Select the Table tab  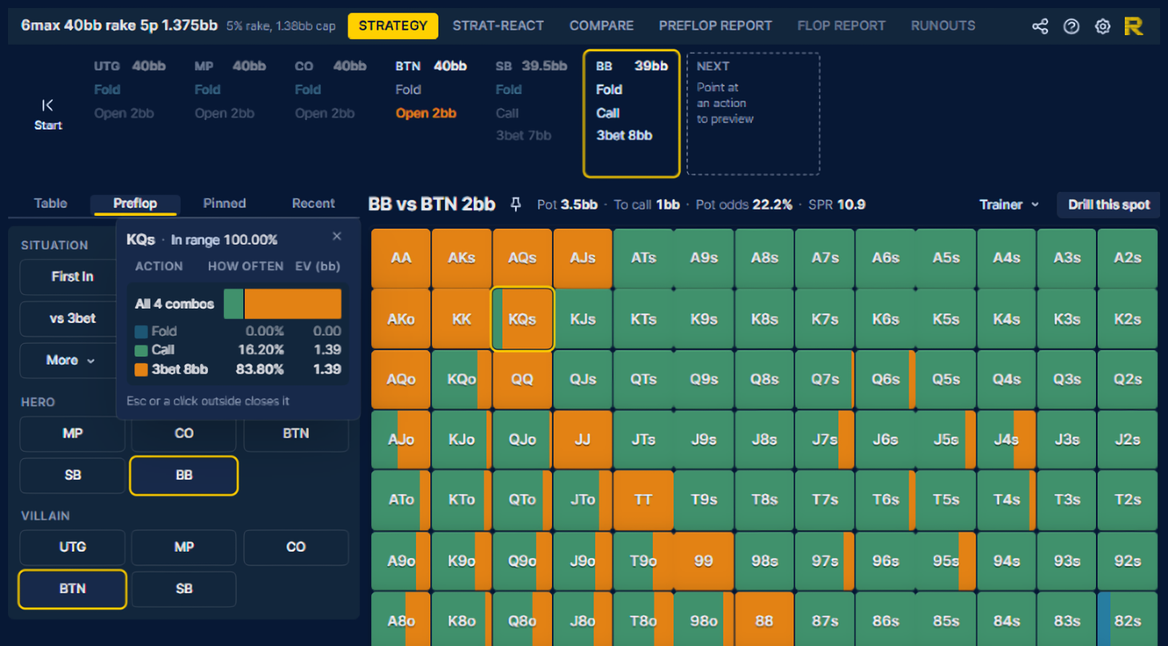click(51, 203)
